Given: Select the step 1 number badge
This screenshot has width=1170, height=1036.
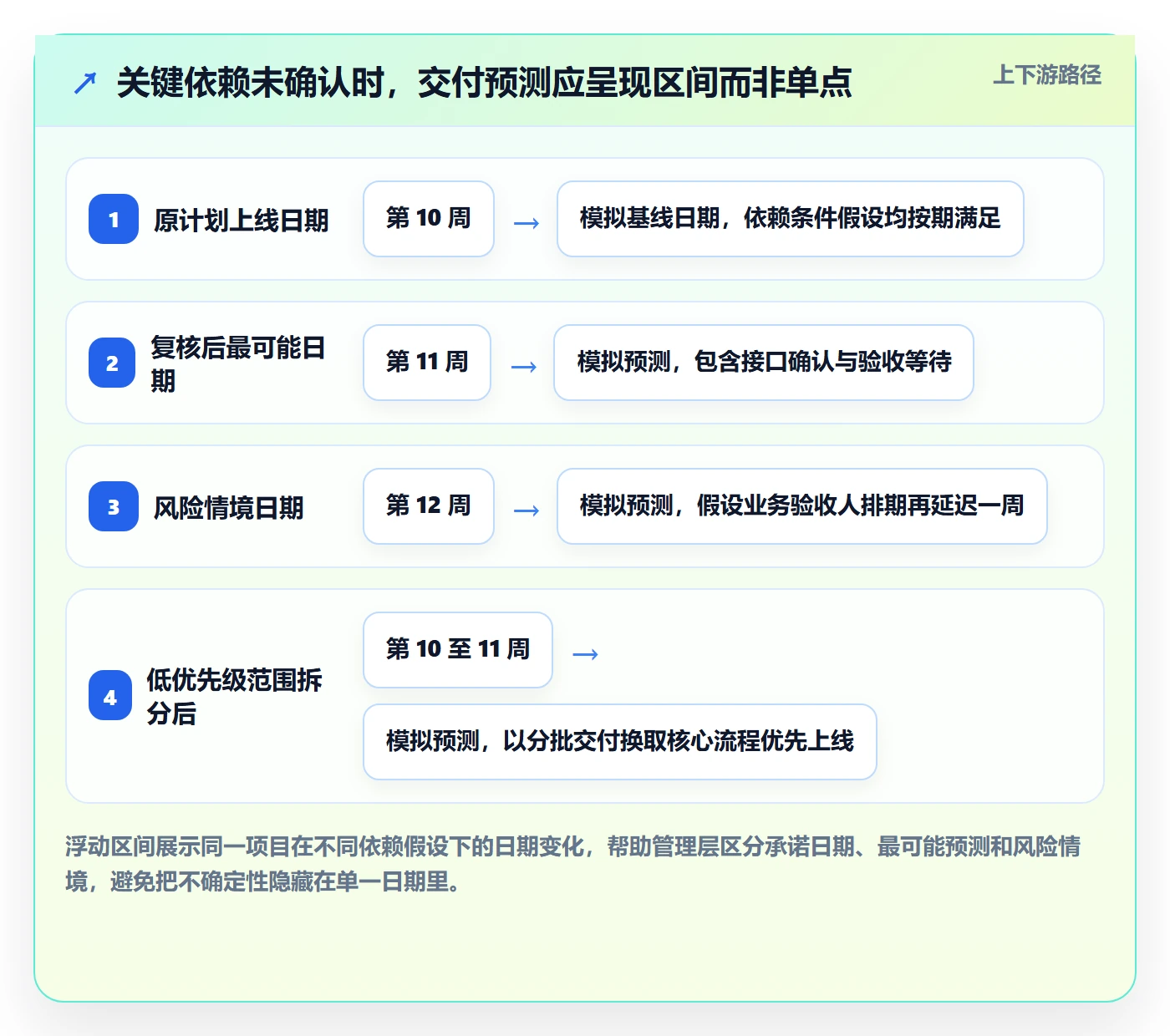Looking at the screenshot, I should click(x=114, y=219).
